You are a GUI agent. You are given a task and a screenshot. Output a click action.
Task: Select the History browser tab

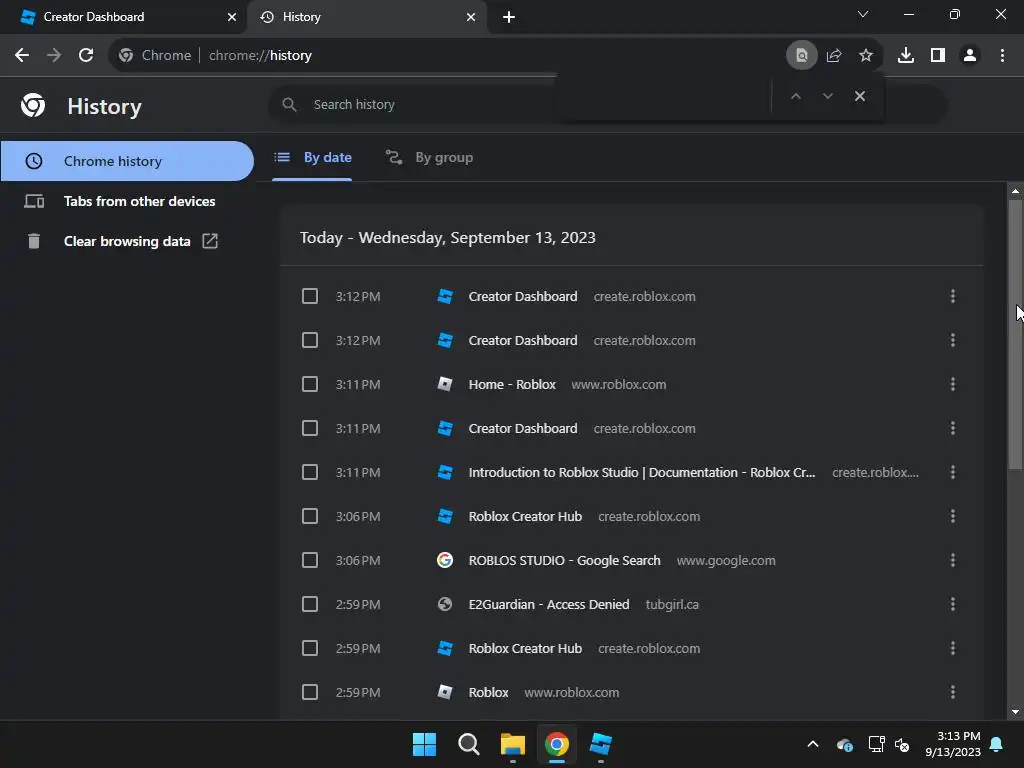366,17
